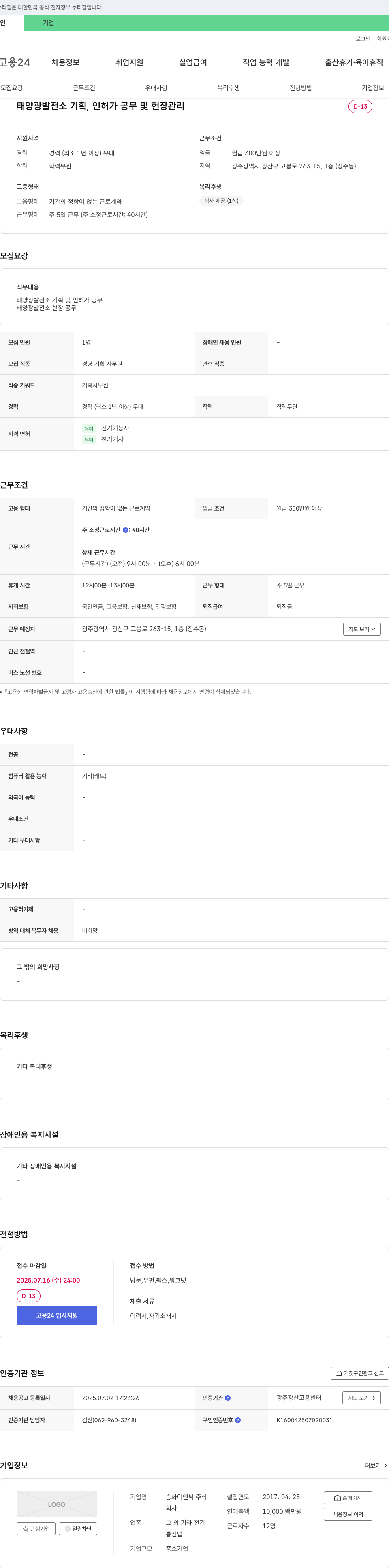Jump to the 우대사항 section tab
Image resolution: width=389 pixels, height=1568 pixels.
point(156,88)
